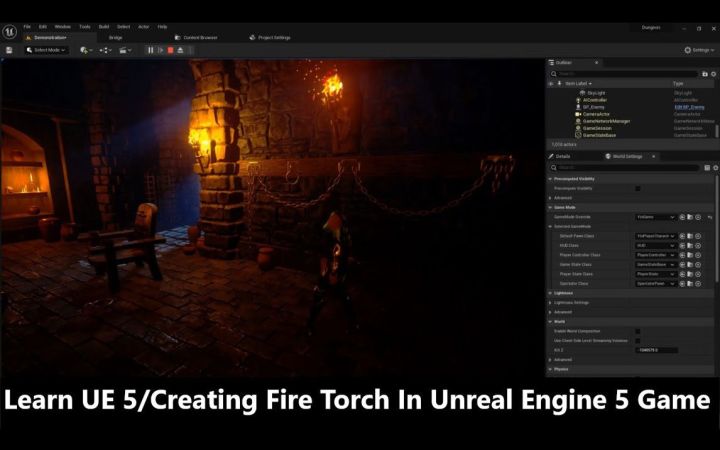
Task: Select GameStateBase in the Outliner
Action: (x=599, y=135)
